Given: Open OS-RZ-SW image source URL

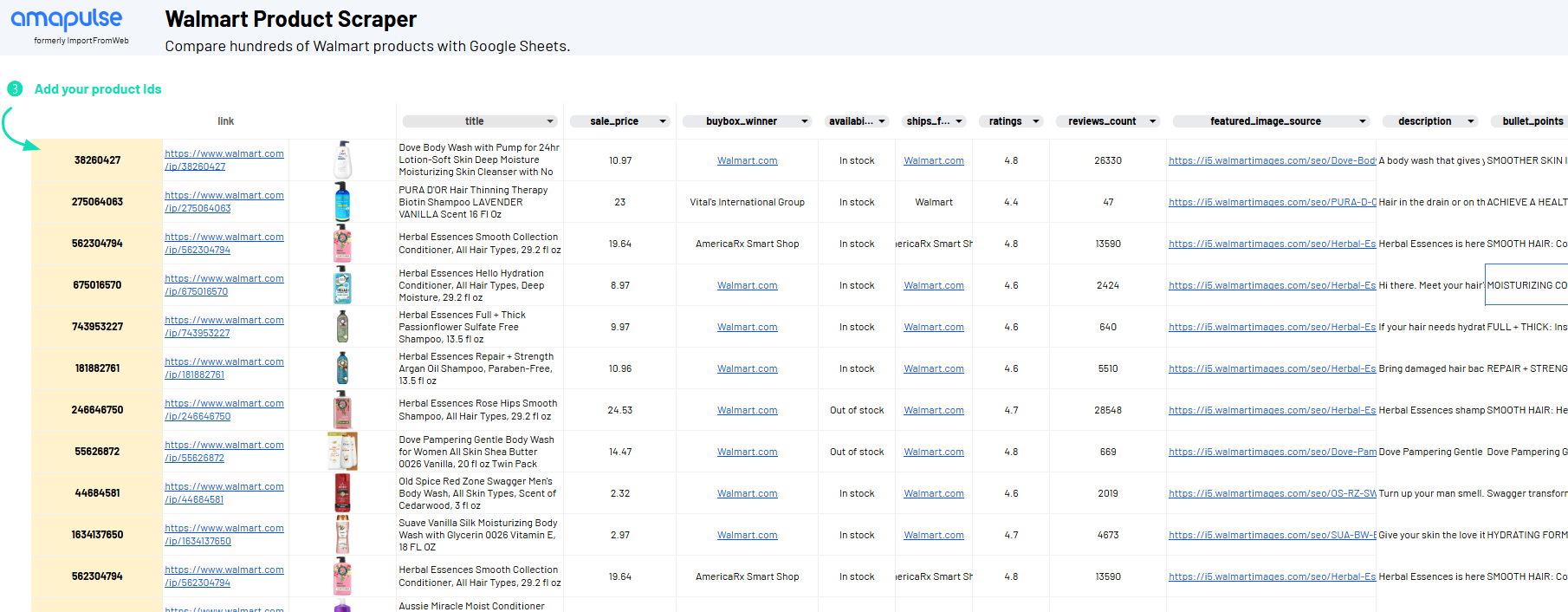Looking at the screenshot, I should coord(1272,493).
